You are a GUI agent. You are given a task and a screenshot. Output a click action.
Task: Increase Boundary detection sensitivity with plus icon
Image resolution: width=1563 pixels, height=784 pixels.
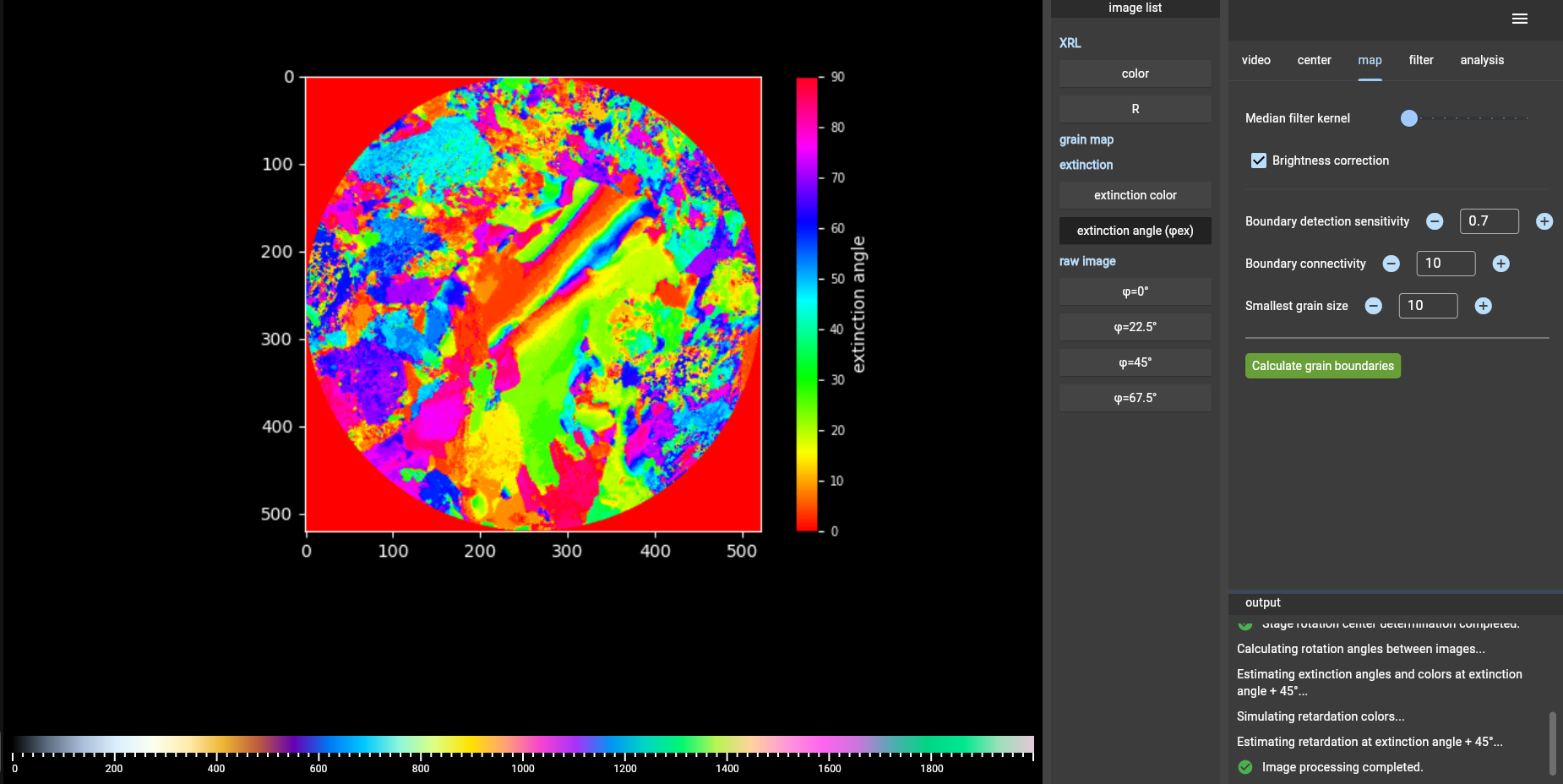(1544, 221)
